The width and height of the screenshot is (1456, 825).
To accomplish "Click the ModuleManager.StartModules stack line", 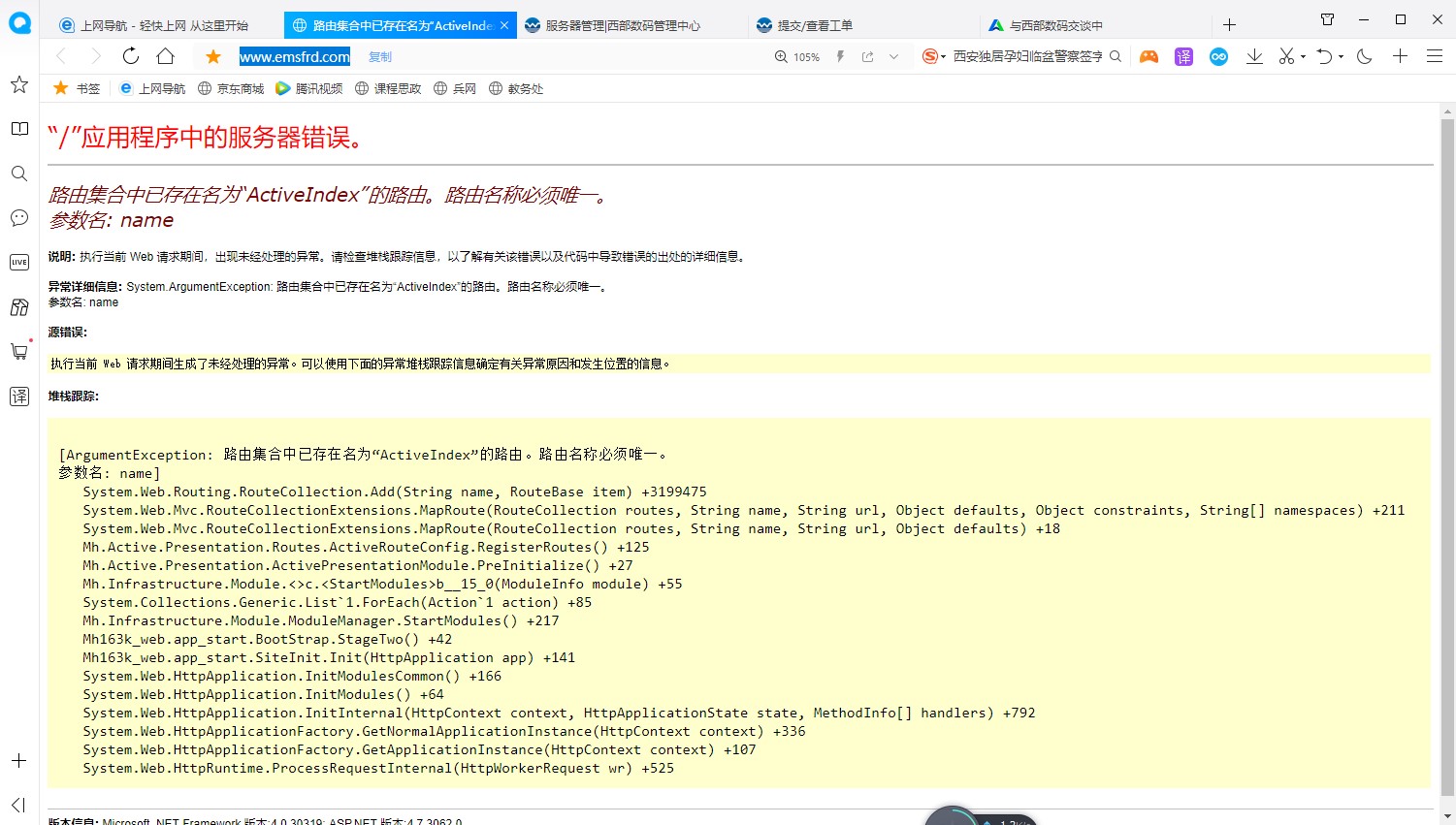I will pos(321,620).
